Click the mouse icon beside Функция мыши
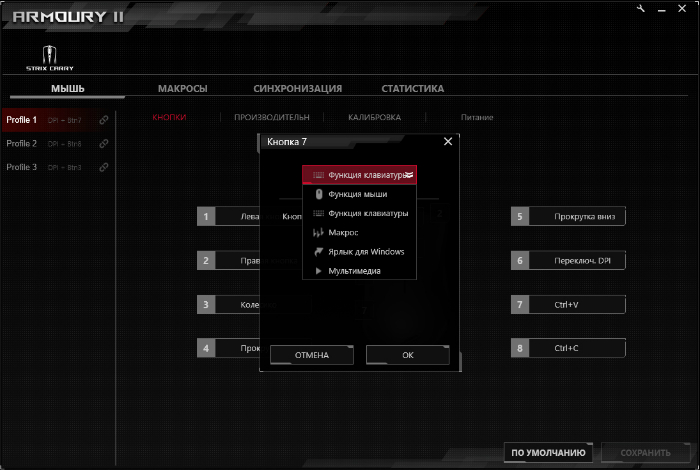This screenshot has height=470, width=700. coord(318,194)
